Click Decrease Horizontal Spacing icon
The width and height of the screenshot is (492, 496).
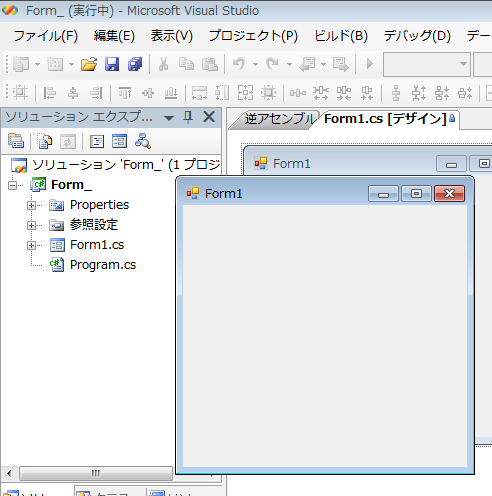(344, 93)
